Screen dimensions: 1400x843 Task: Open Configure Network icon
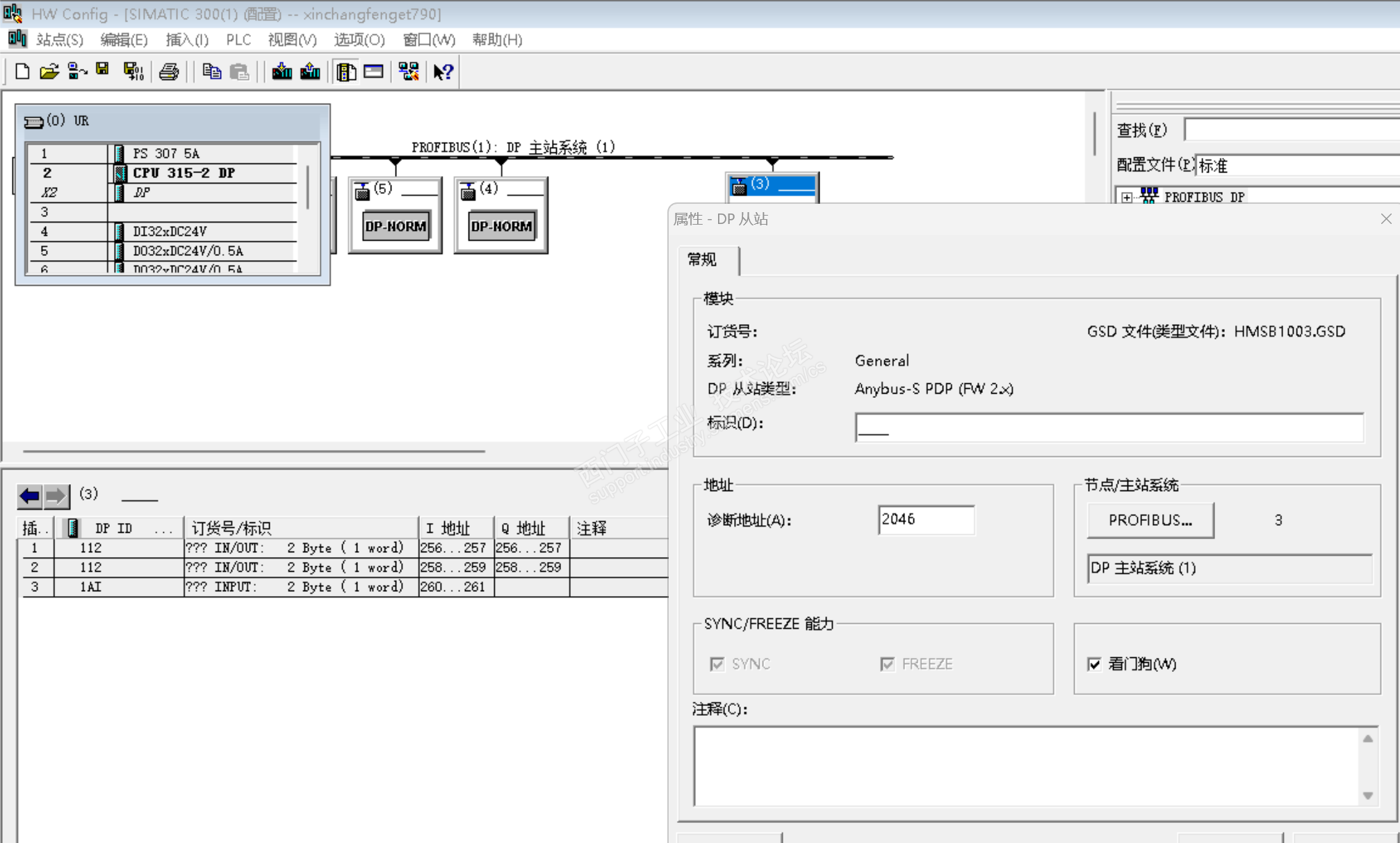(x=409, y=72)
